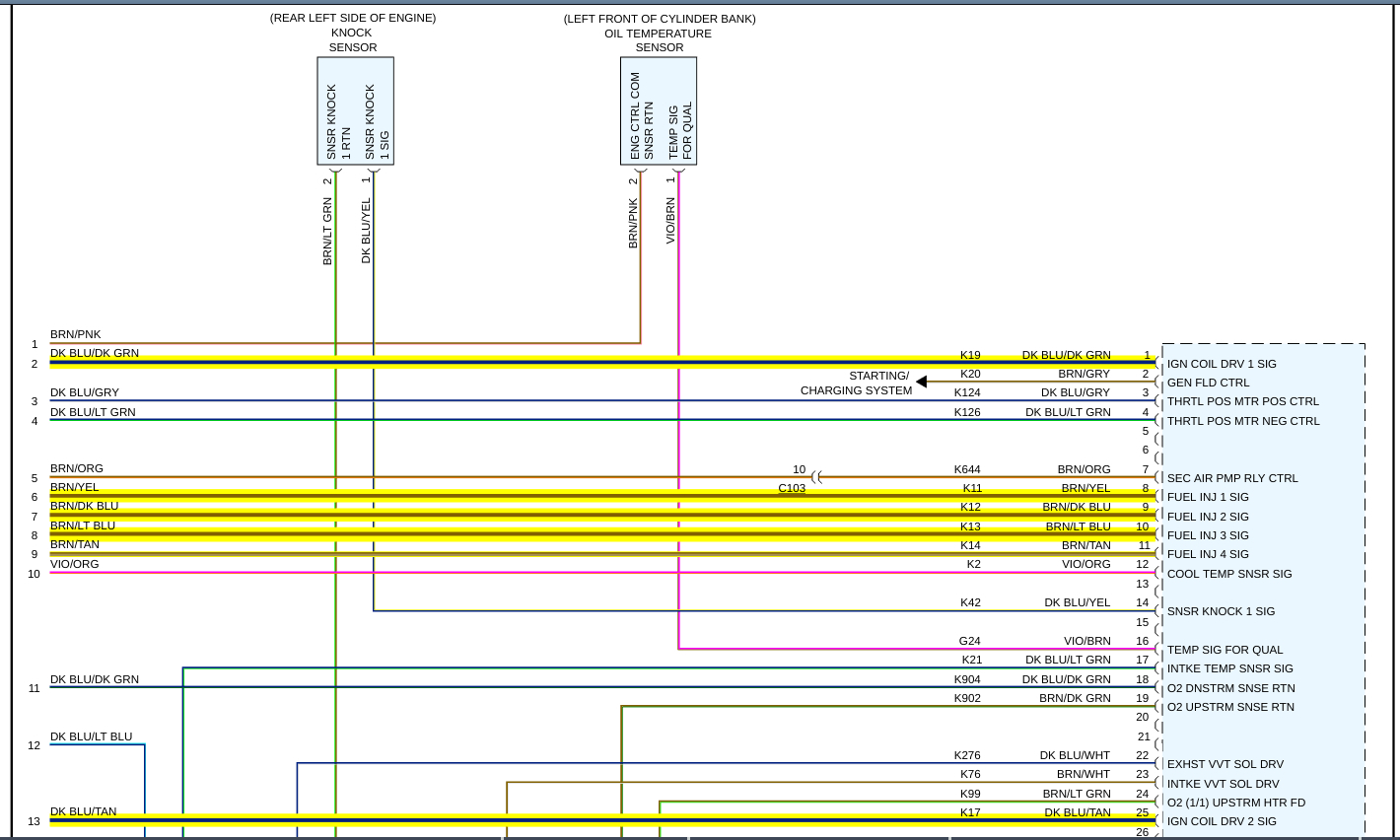
Task: Select the "SEC AIR PMP RLY CTRL" label
Action: [x=1232, y=478]
